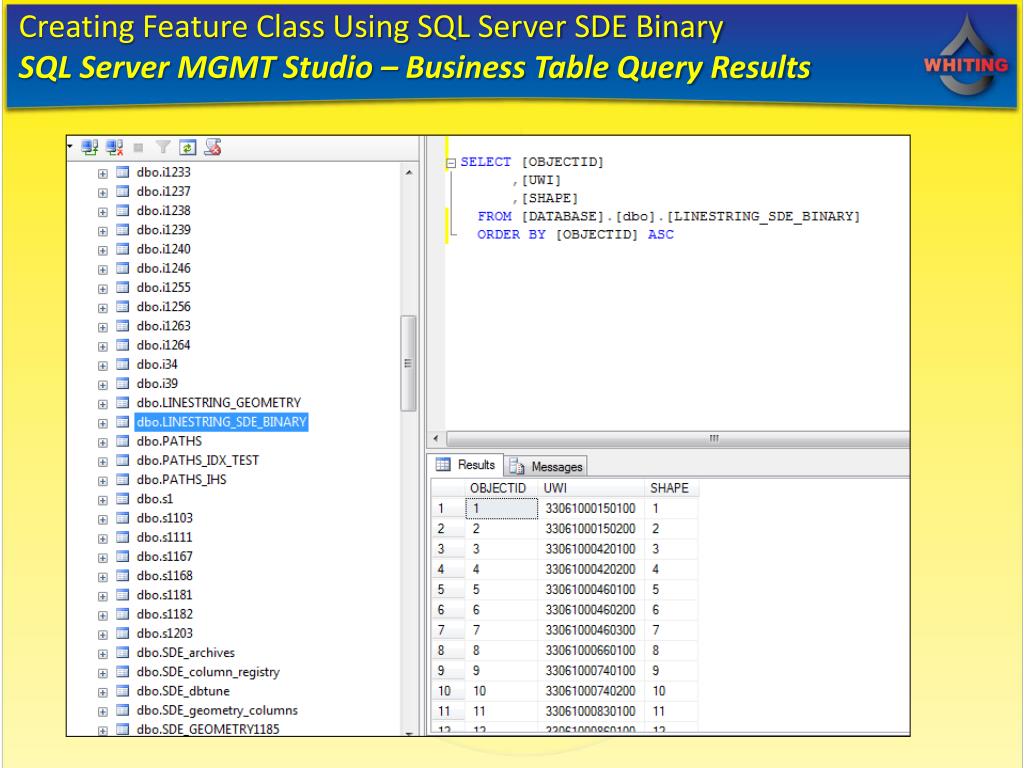The width and height of the screenshot is (1024, 768).
Task: Select the dbo.s1111 table
Action: [x=165, y=537]
